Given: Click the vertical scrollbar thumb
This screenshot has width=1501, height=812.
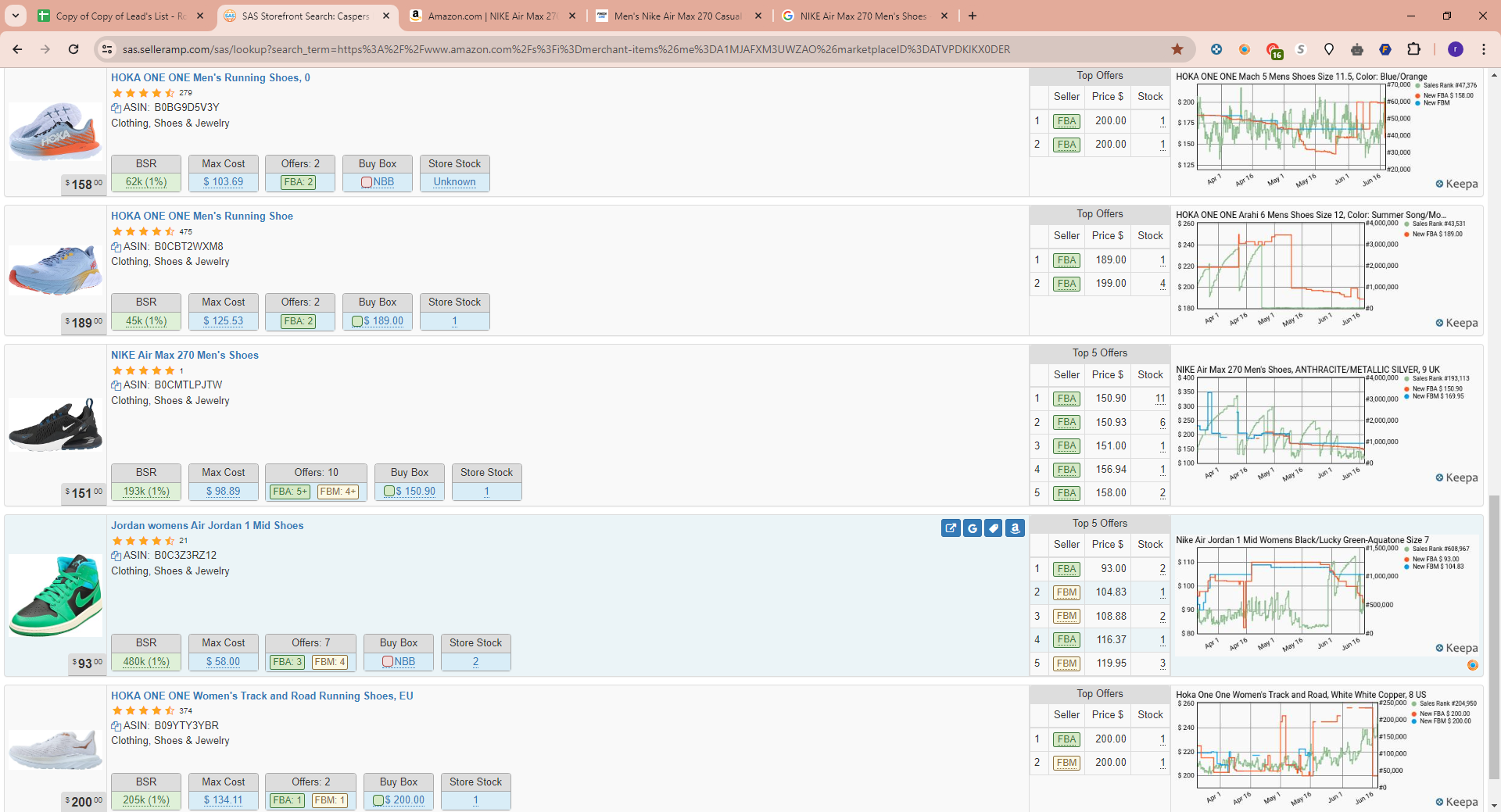Looking at the screenshot, I should 1495,637.
